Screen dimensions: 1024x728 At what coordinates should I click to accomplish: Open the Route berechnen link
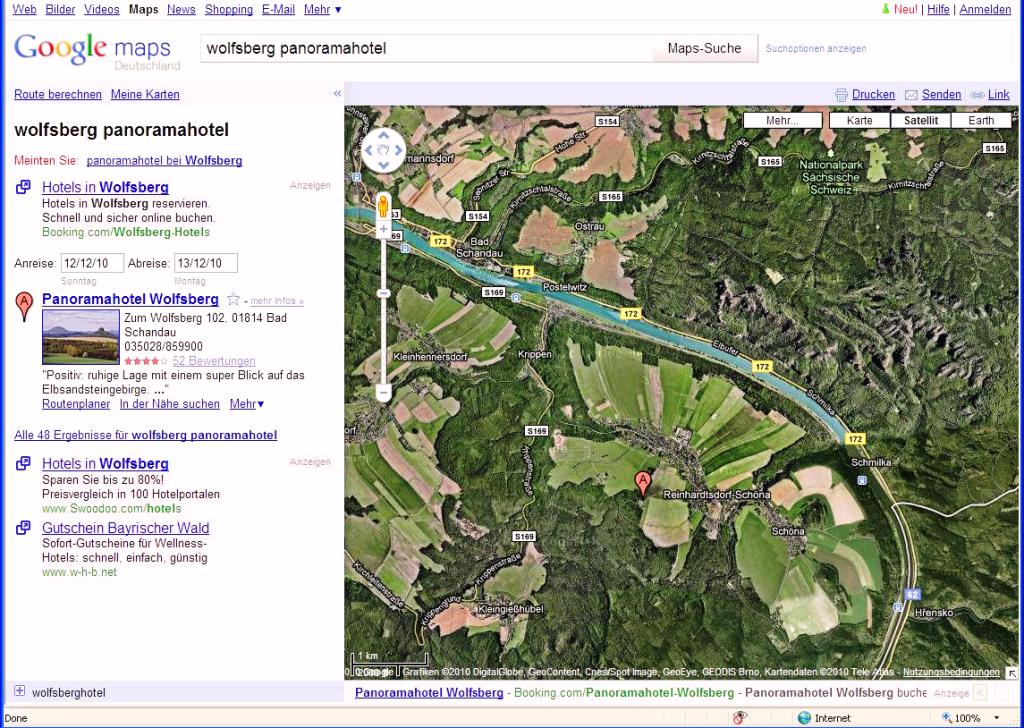point(58,94)
